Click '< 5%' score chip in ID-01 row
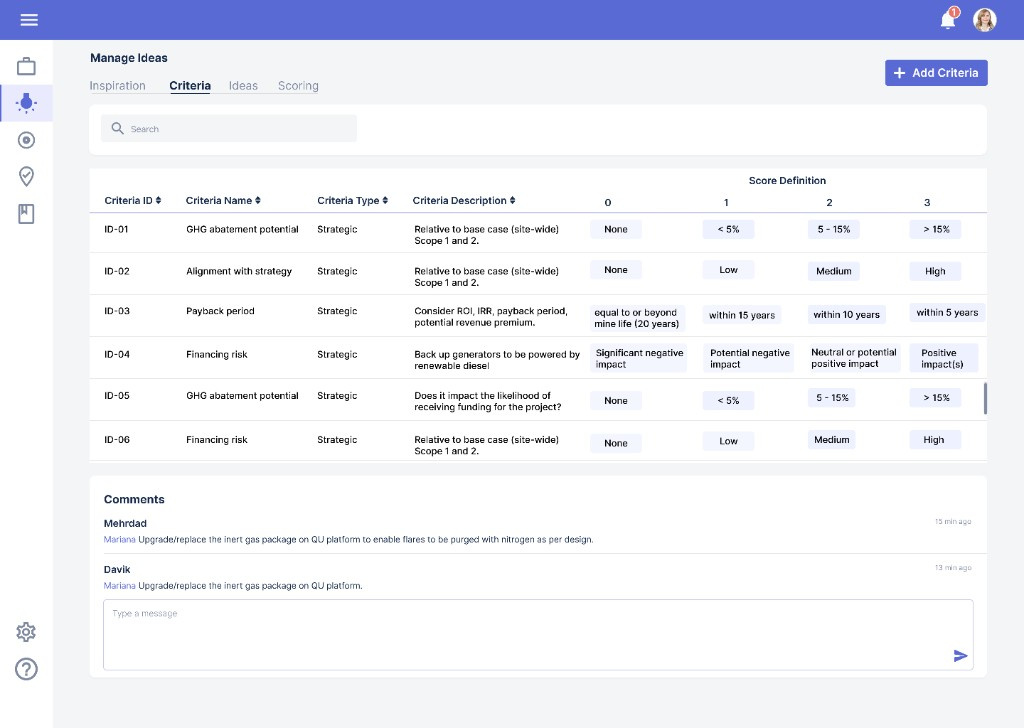Image resolution: width=1024 pixels, height=728 pixels. (x=728, y=229)
